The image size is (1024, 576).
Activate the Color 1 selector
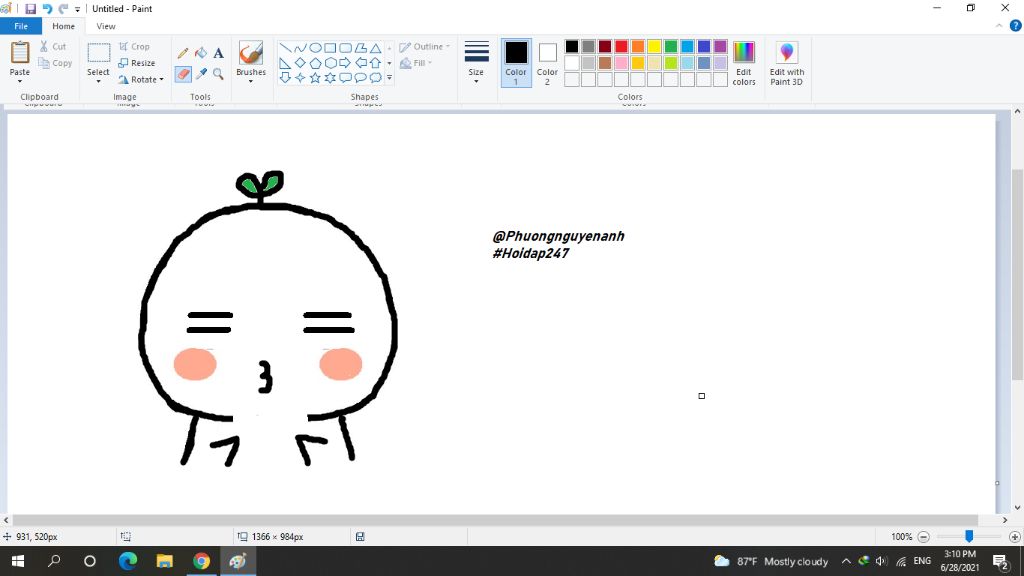(516, 63)
